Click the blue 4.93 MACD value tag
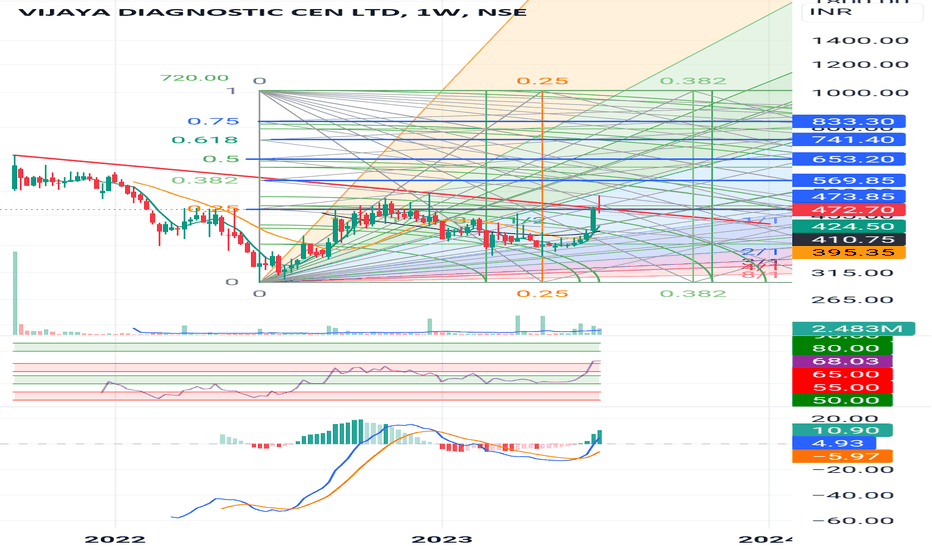The image size is (932, 550). [835, 444]
